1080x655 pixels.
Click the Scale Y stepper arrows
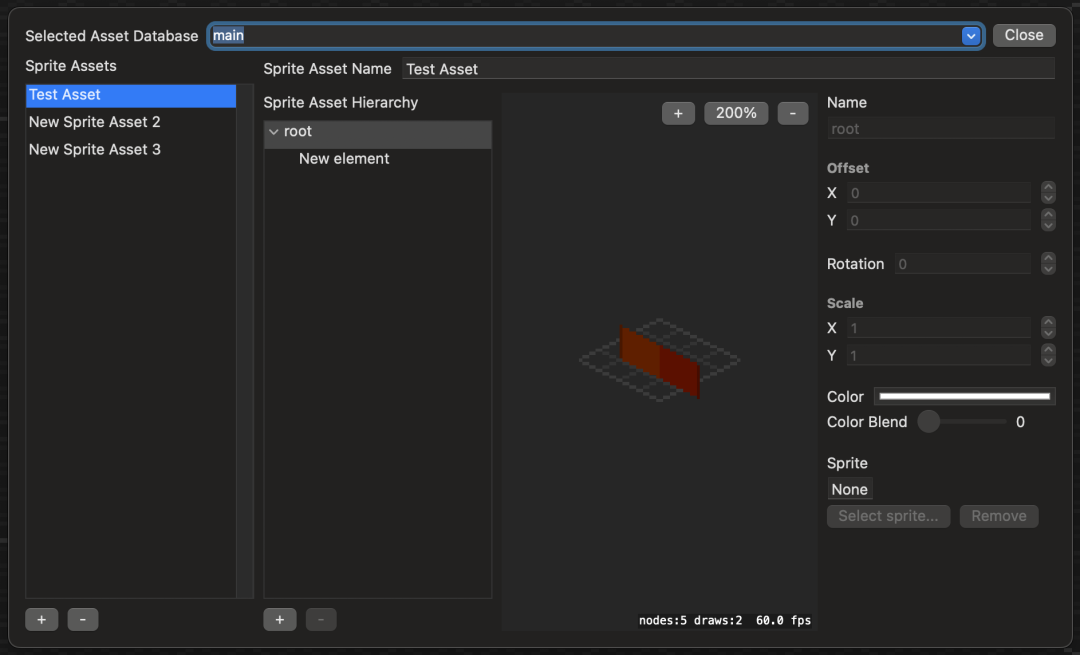(x=1048, y=355)
